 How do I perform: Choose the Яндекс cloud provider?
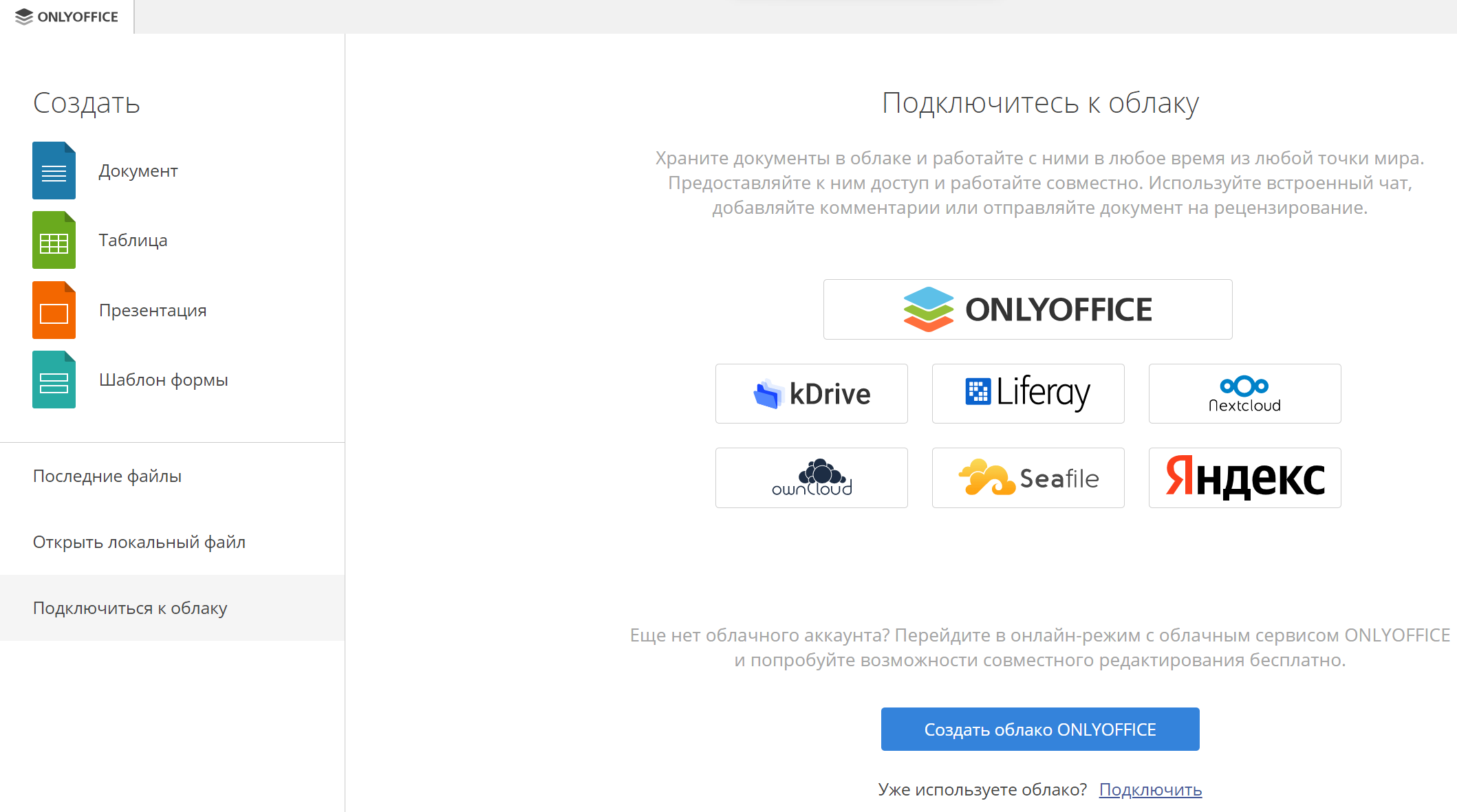point(1245,478)
